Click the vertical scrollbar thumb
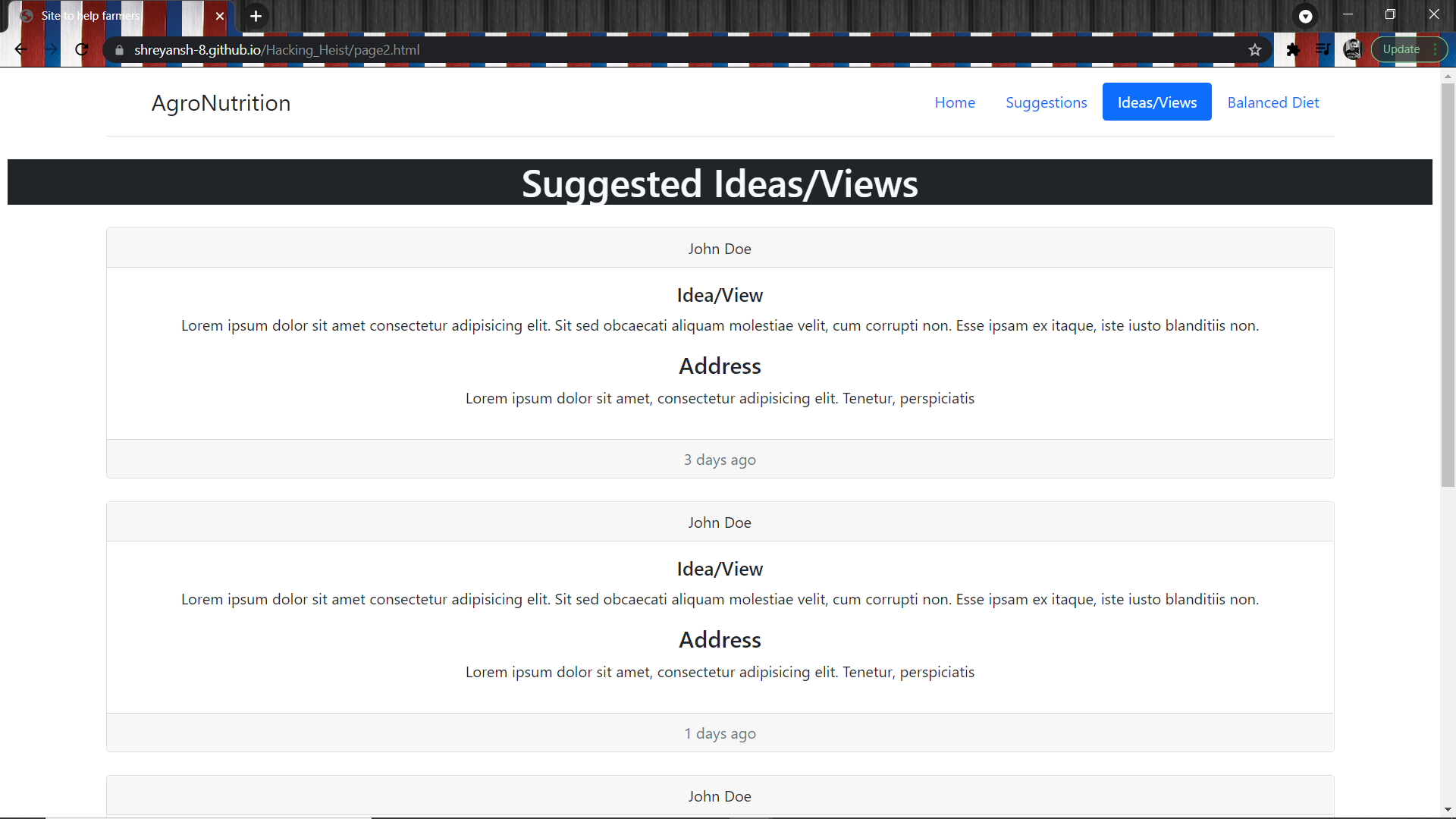 click(1448, 284)
